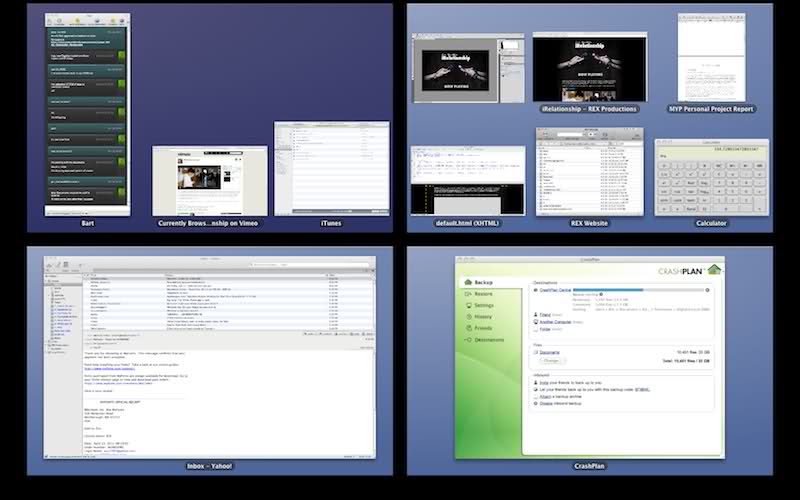Screen dimensions: 800x500
Task: Click the video preview in the Vimeo window
Action: pyautogui.click(x=199, y=177)
